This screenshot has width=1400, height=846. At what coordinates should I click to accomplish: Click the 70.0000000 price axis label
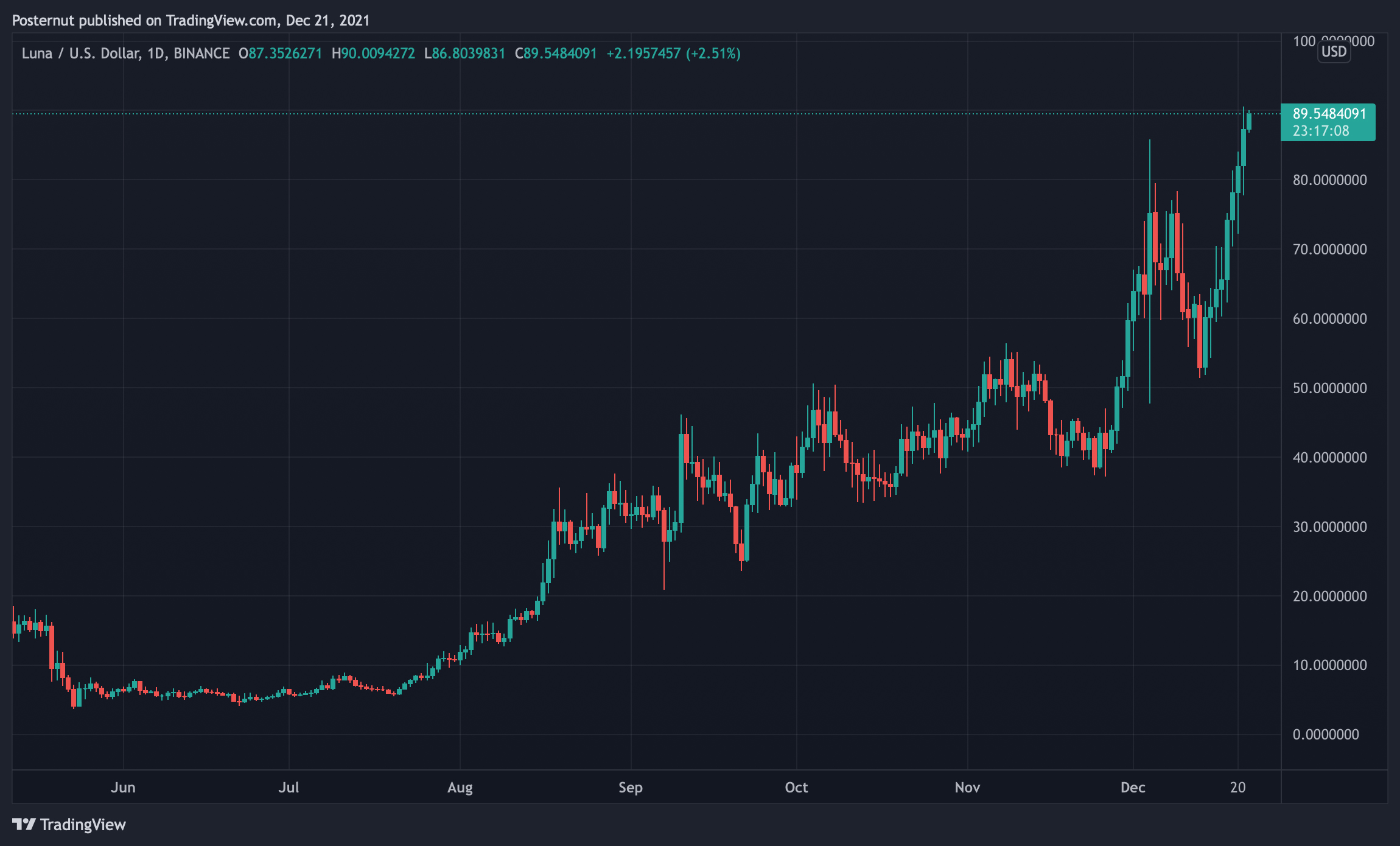(1329, 250)
